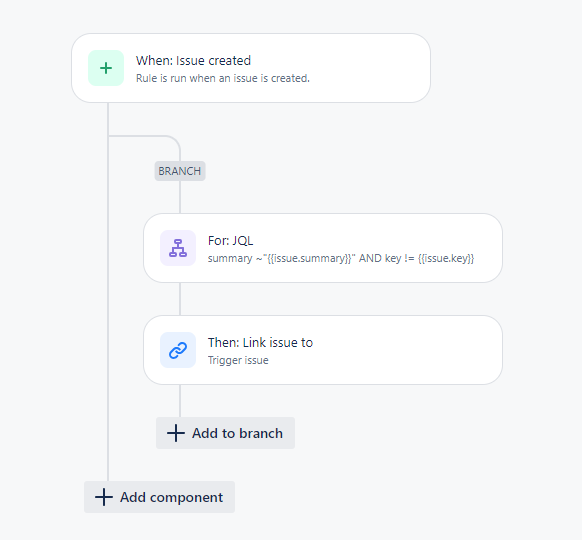This screenshot has width=582, height=540.
Task: Open the When: Issue created title
Action: pyautogui.click(x=193, y=60)
